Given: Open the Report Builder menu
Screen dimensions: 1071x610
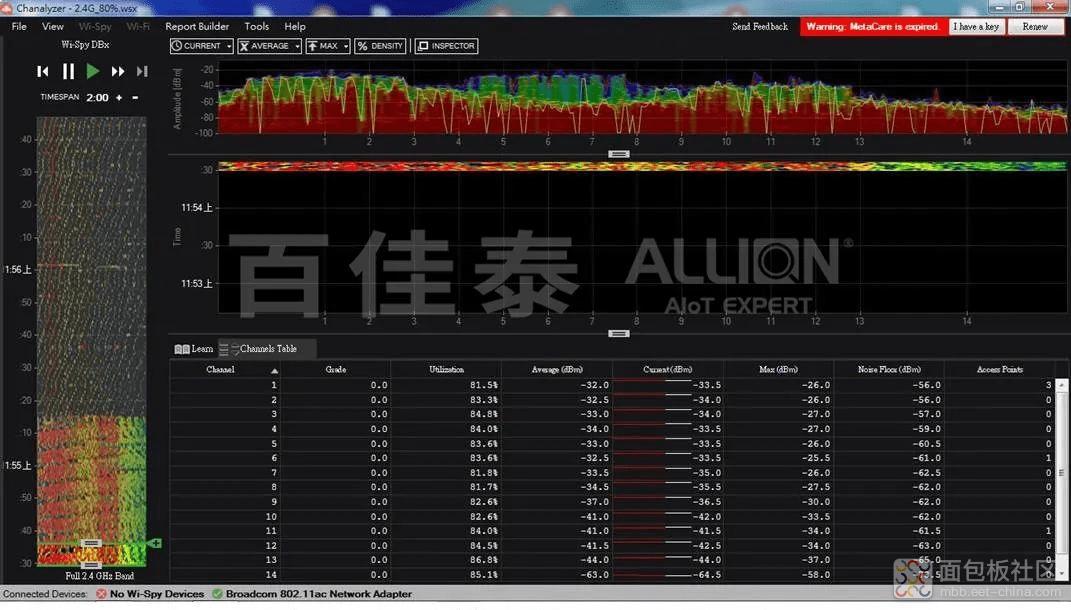Looking at the screenshot, I should pos(197,26).
